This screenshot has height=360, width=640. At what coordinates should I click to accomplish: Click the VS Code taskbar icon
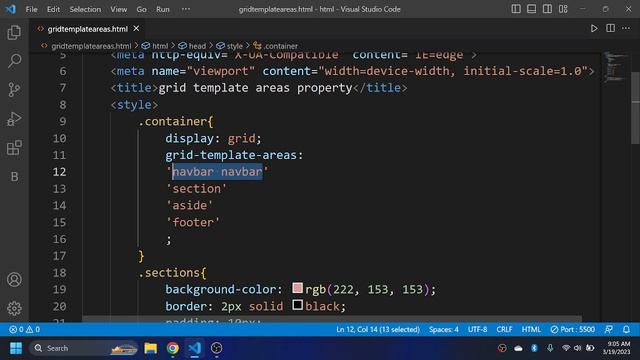pos(195,348)
